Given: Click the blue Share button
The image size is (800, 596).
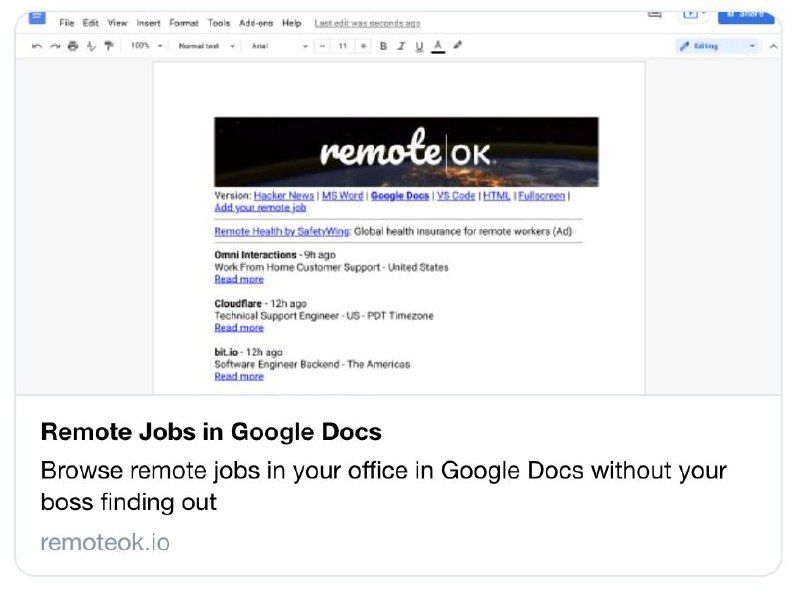Looking at the screenshot, I should tap(746, 16).
